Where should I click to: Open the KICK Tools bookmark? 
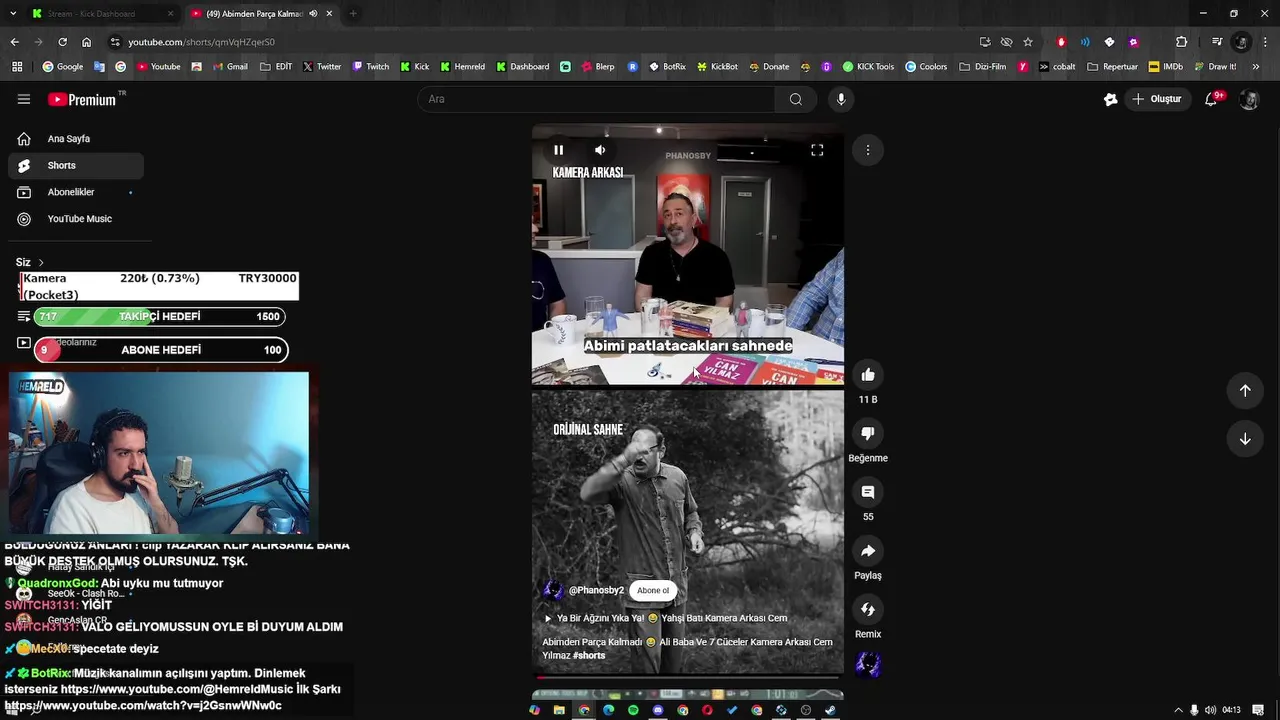[868, 67]
